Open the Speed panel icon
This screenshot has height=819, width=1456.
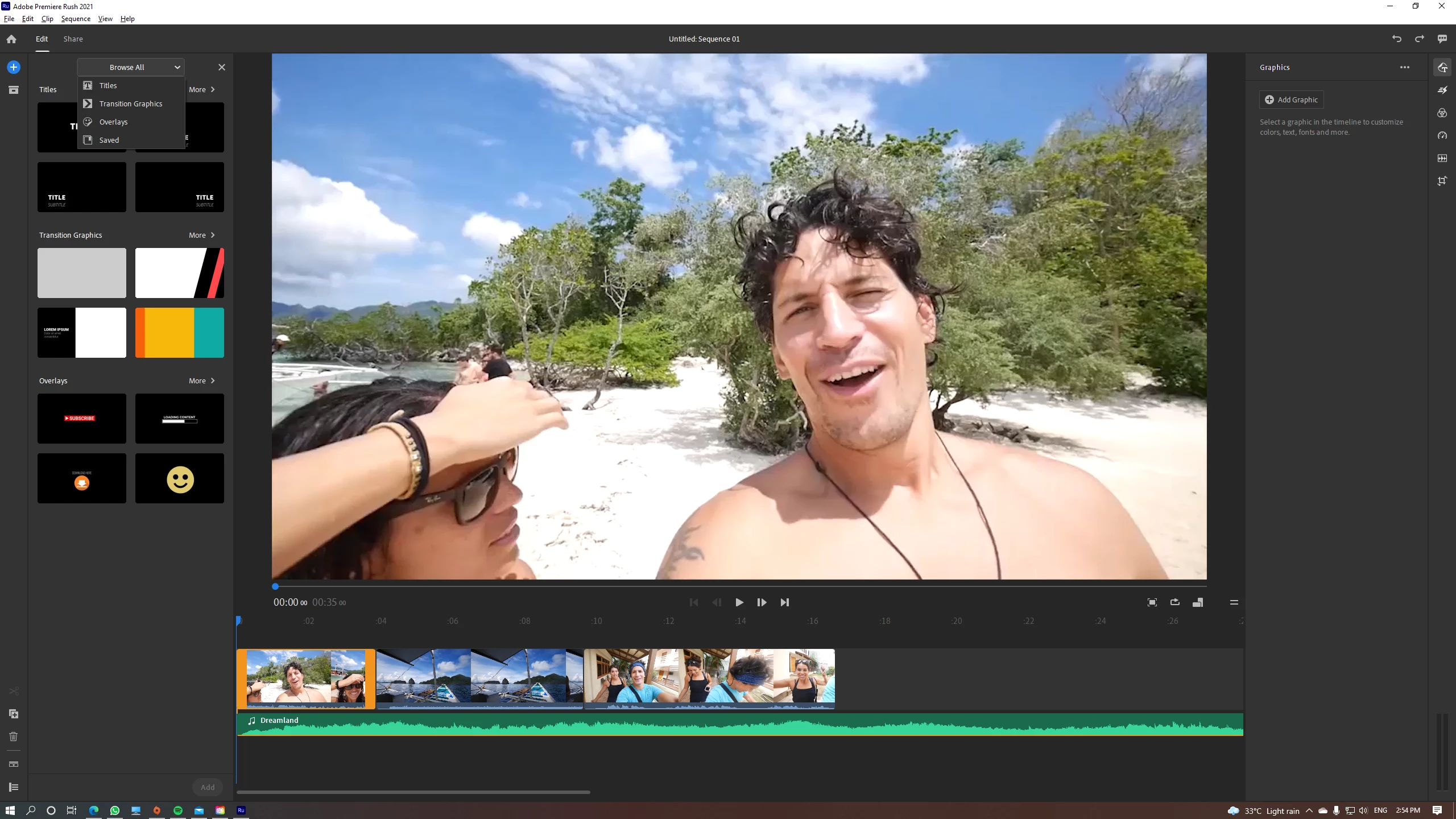pos(1442,135)
